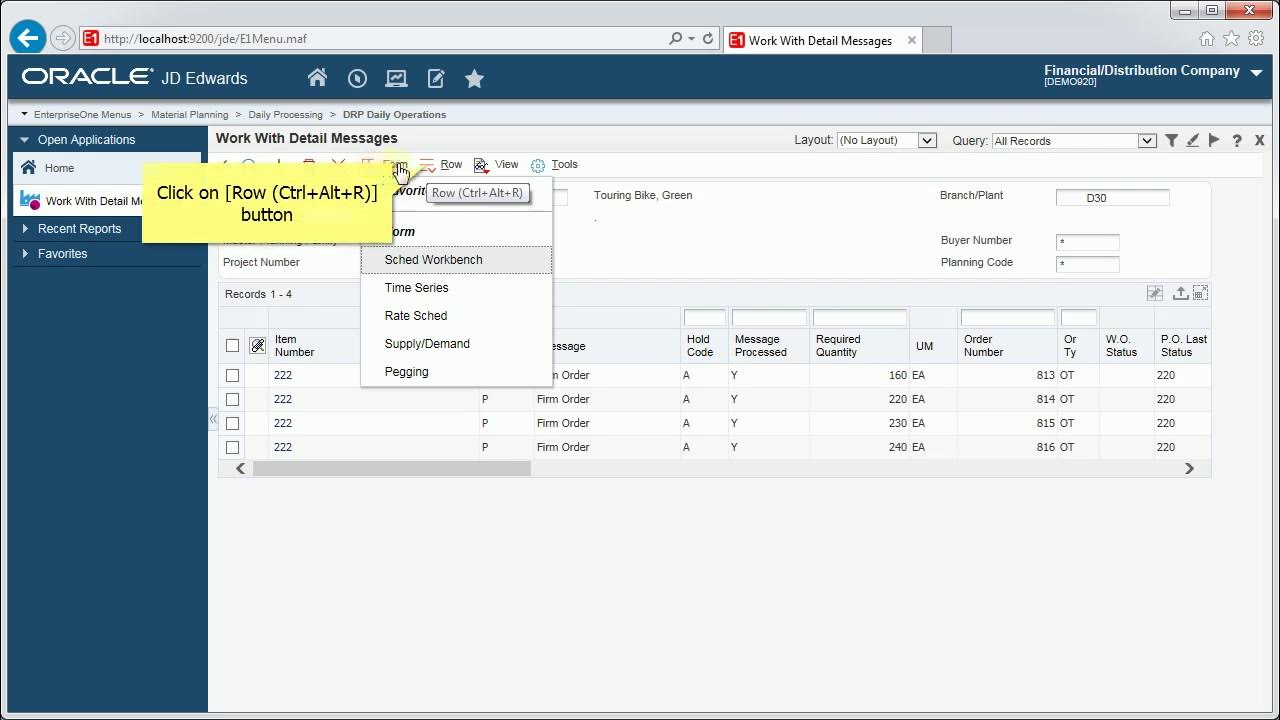Click browser favorites star icon
The image size is (1280, 720).
1231,39
